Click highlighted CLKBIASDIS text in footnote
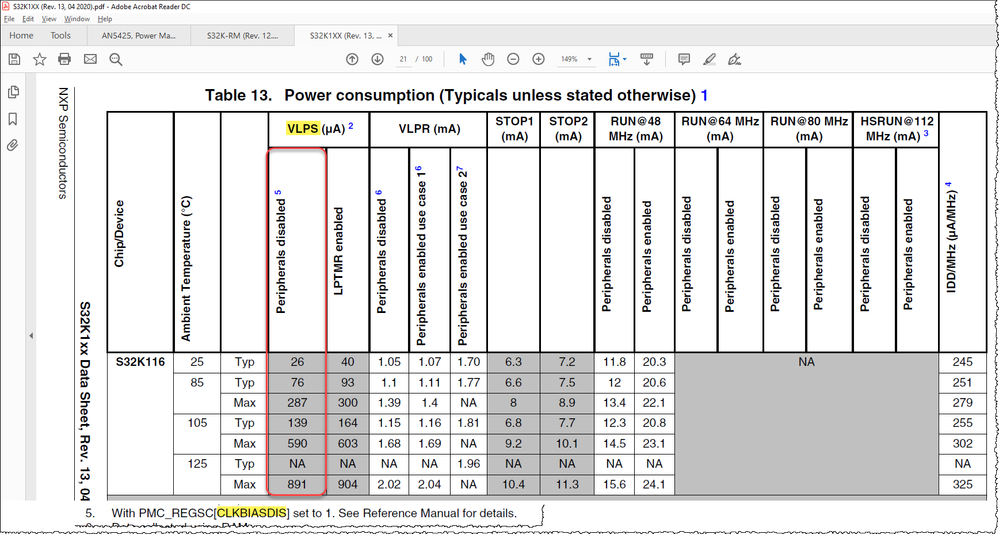The image size is (999, 535). [252, 513]
